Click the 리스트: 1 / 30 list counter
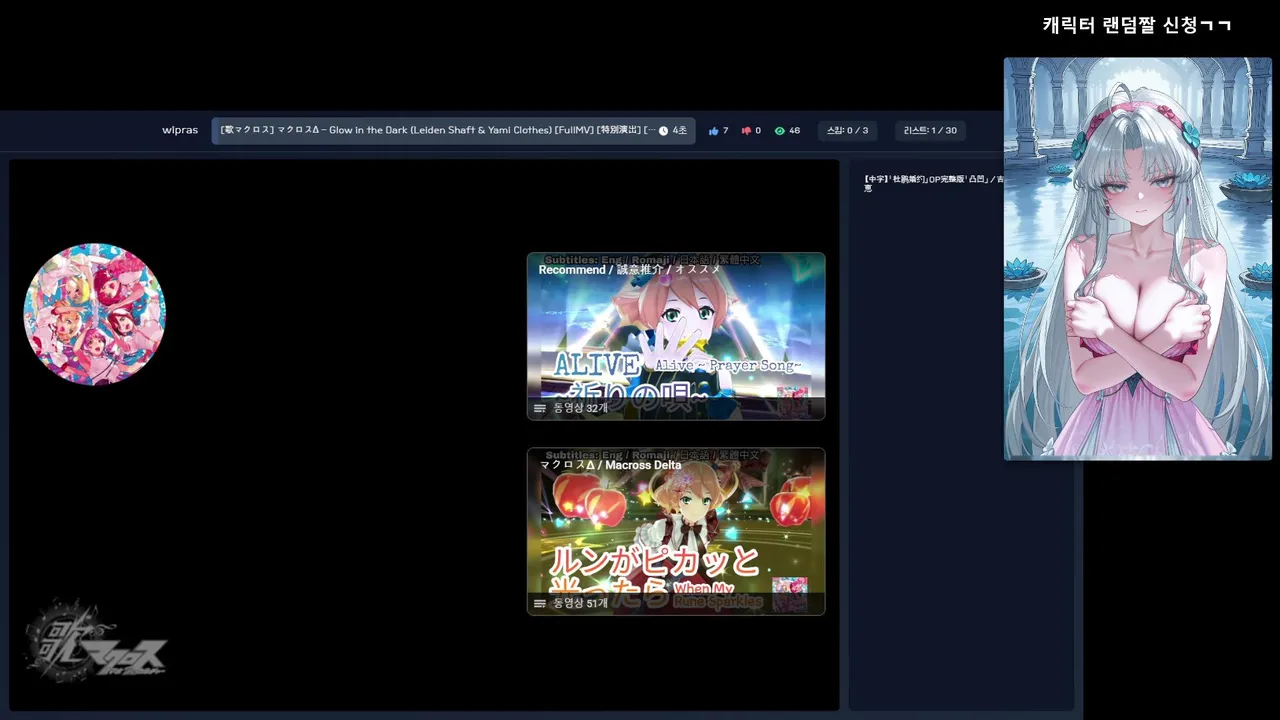 930,131
